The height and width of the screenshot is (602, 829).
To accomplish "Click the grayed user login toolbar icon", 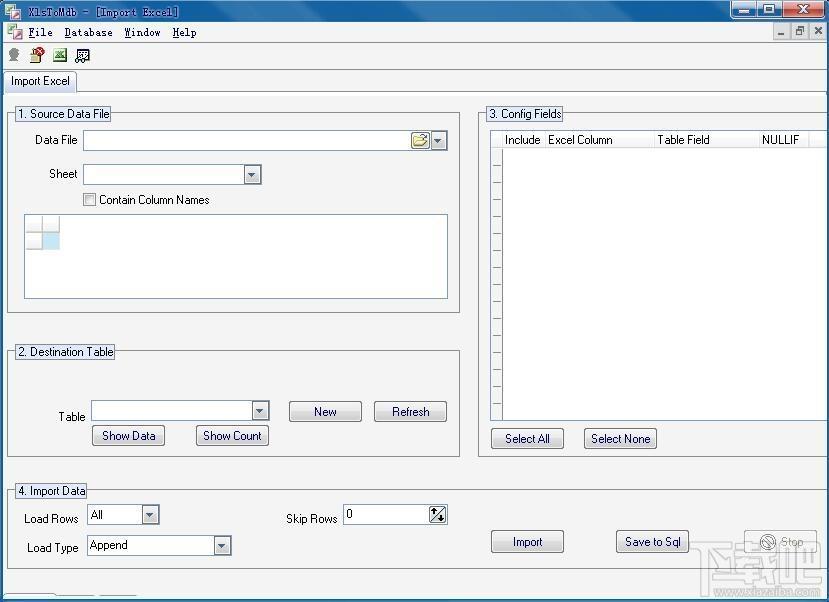I will 14,55.
